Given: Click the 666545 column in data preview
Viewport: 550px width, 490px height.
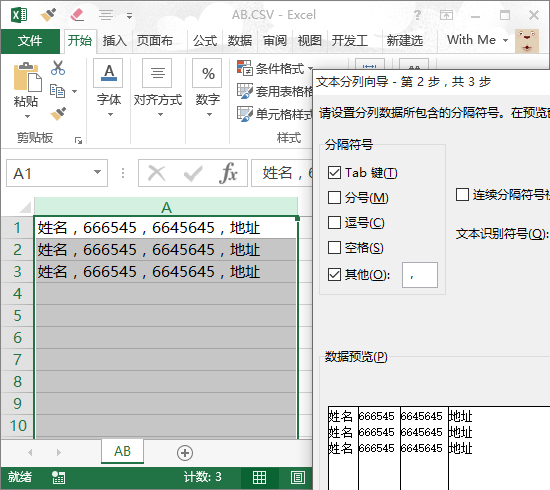Looking at the screenshot, I should tap(379, 448).
